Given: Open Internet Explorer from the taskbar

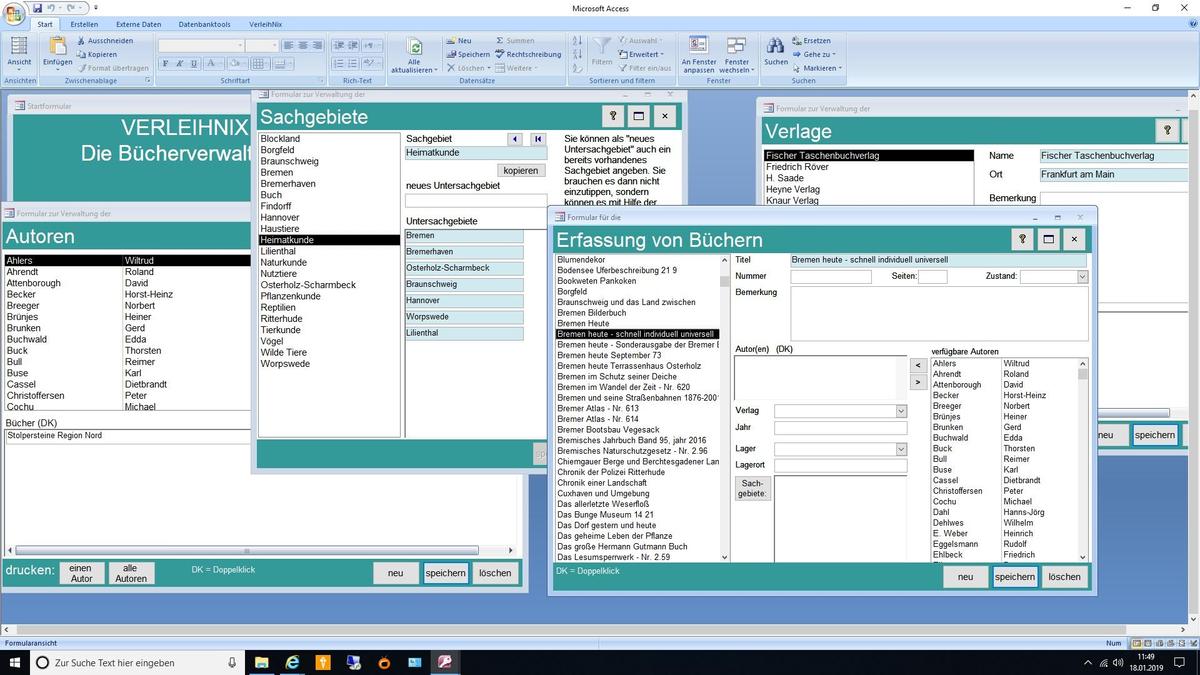Looking at the screenshot, I should pos(292,662).
